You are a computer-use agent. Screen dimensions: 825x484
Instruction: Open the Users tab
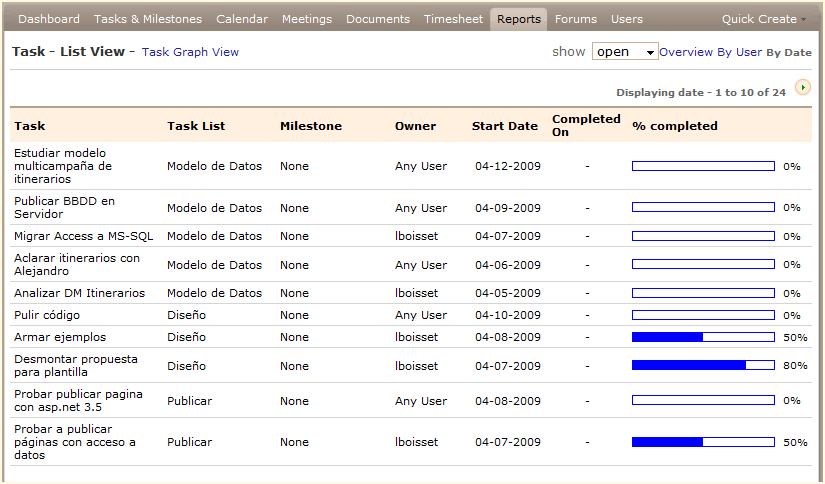pyautogui.click(x=627, y=19)
